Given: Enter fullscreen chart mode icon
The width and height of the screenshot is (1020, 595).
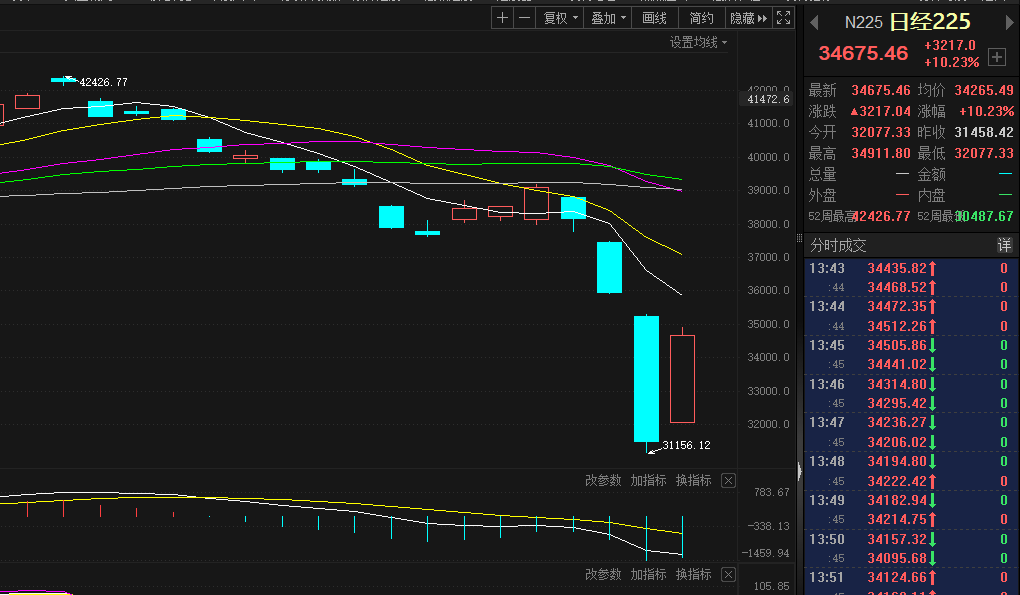Looking at the screenshot, I should (783, 18).
